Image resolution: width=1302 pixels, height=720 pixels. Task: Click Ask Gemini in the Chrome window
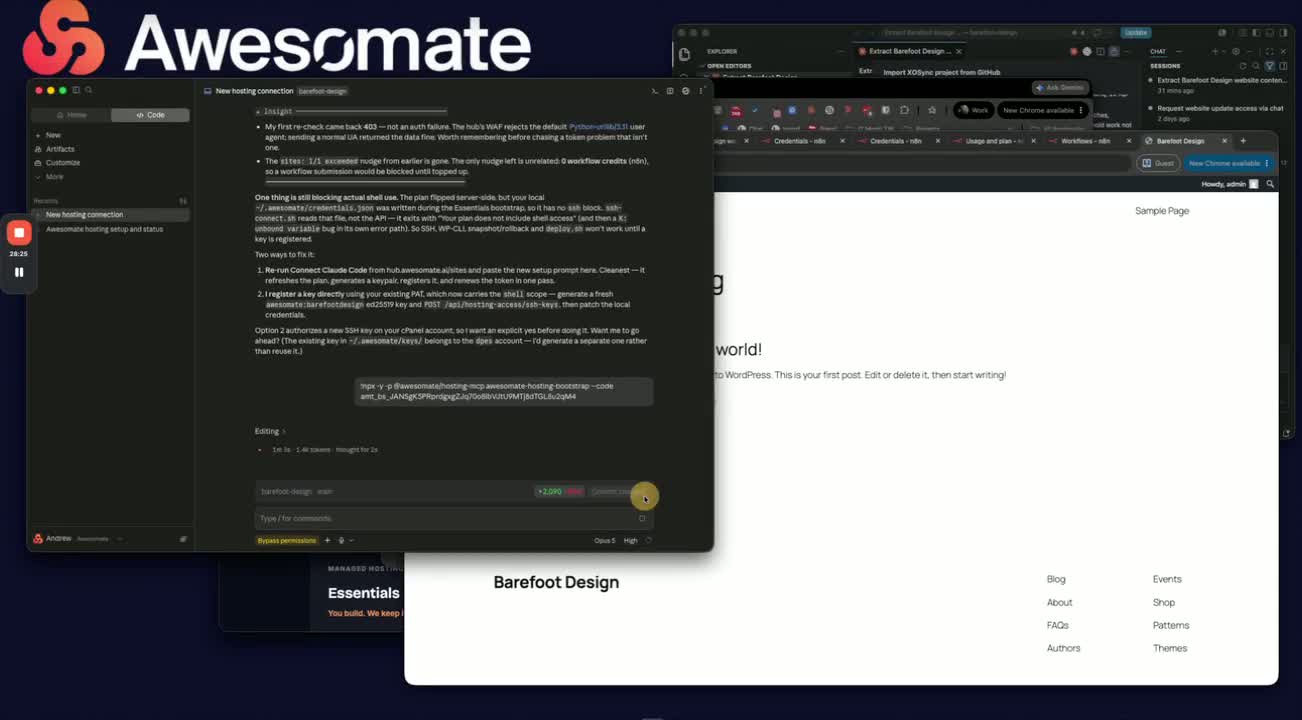[1060, 88]
